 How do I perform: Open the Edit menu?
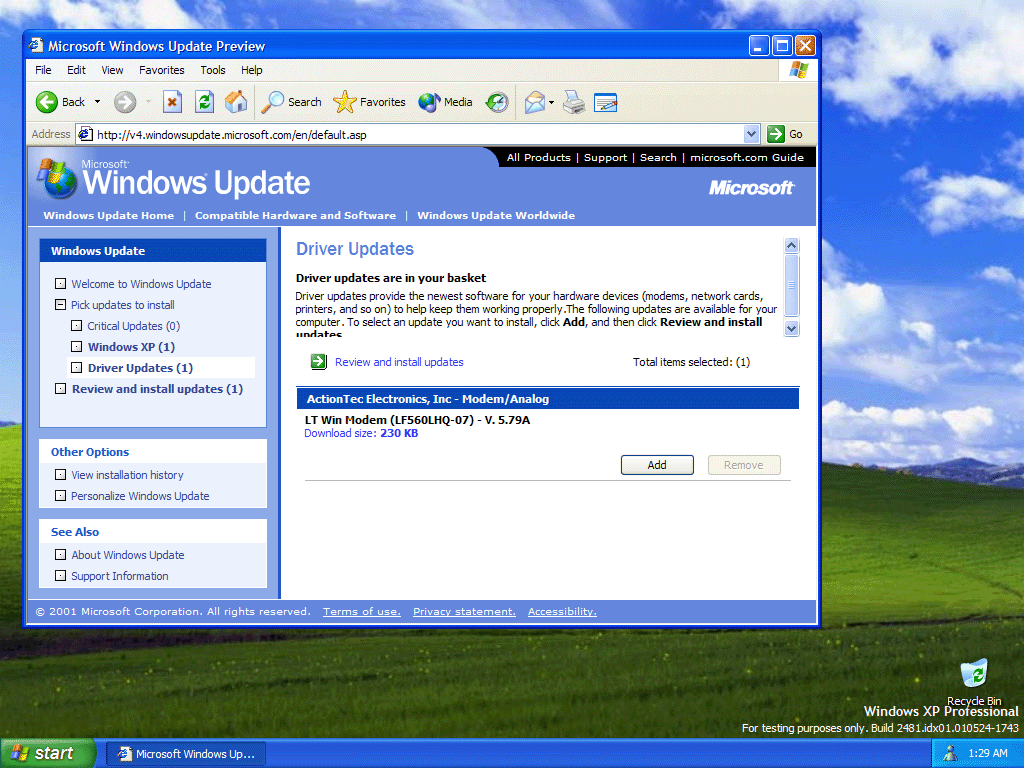coord(76,70)
